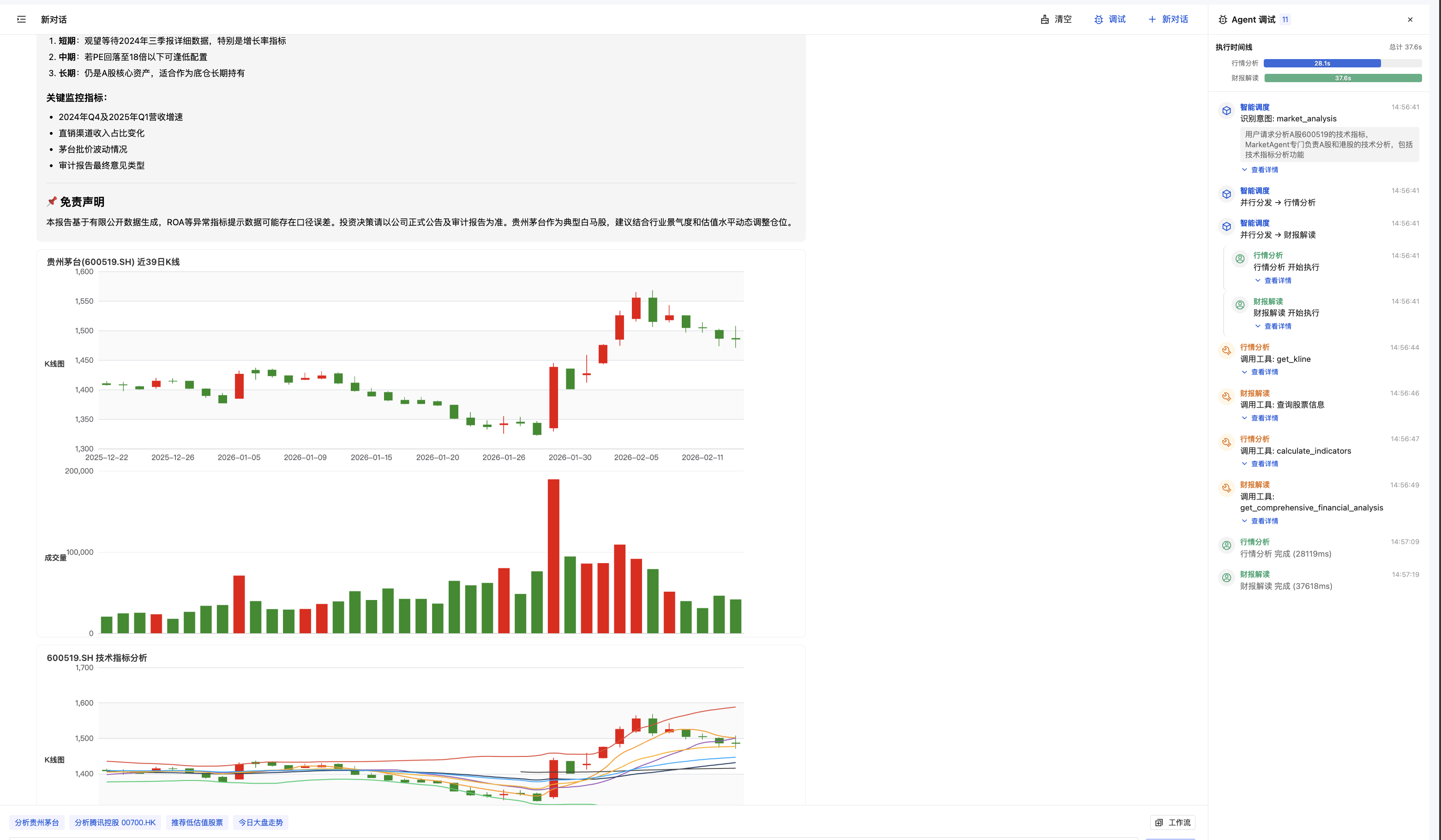This screenshot has height=840, width=1441.
Task: Click the agent icon for 行情分析 开始执行
Action: coord(1240,259)
